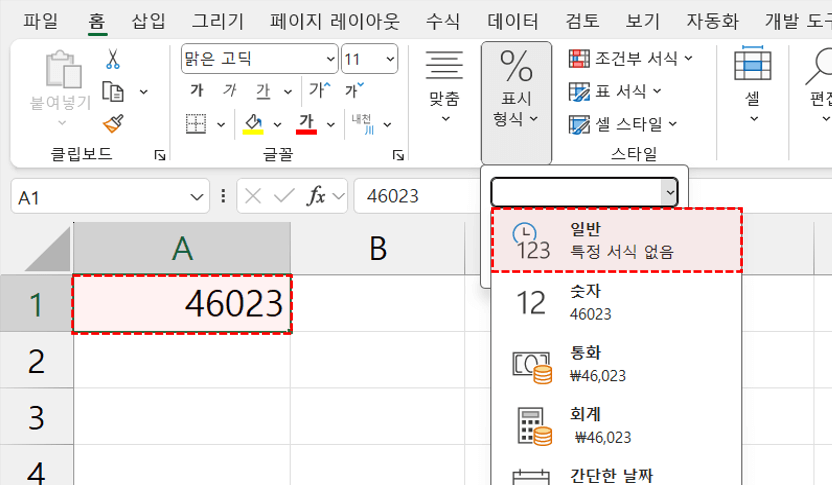The width and height of the screenshot is (832, 485).
Task: Open 표 서식 table format menu
Action: point(616,91)
